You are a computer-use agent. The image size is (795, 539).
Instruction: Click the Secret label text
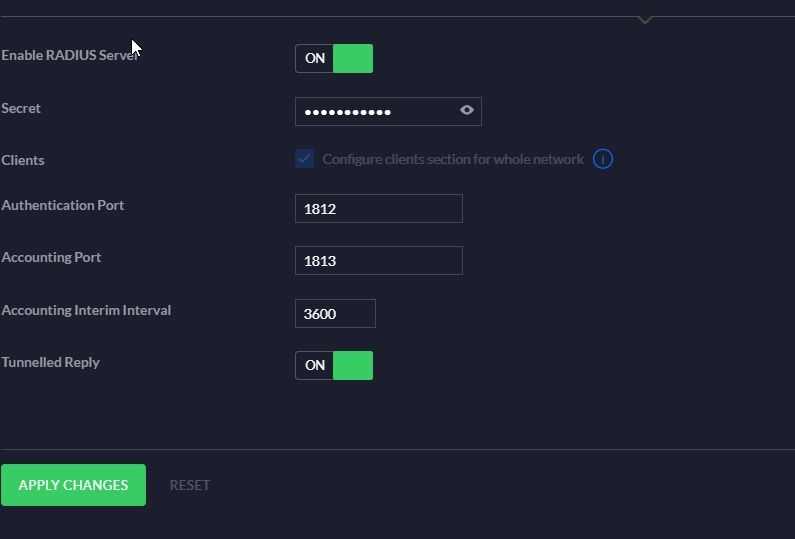pos(21,108)
